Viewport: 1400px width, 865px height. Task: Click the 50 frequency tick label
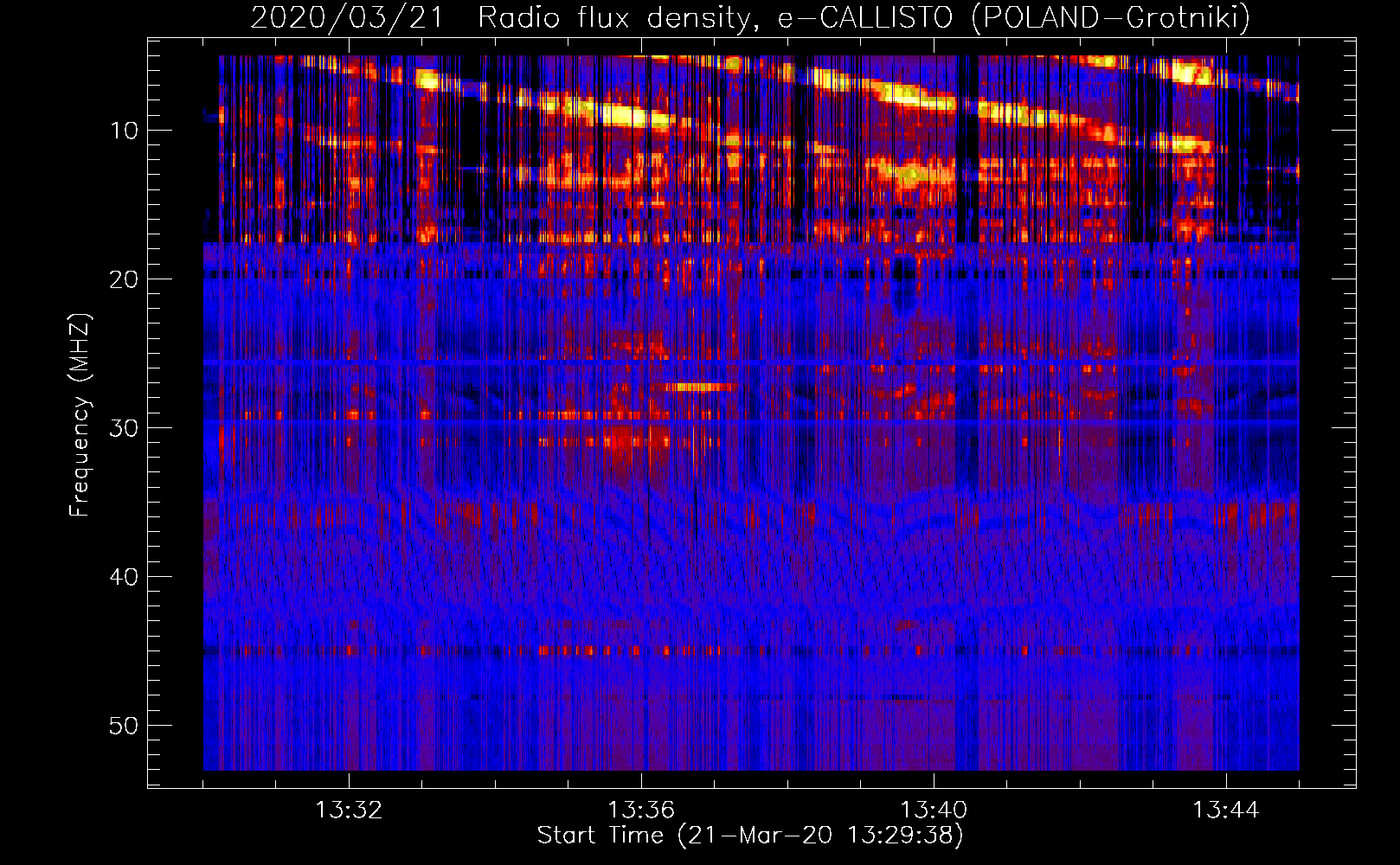(x=125, y=726)
